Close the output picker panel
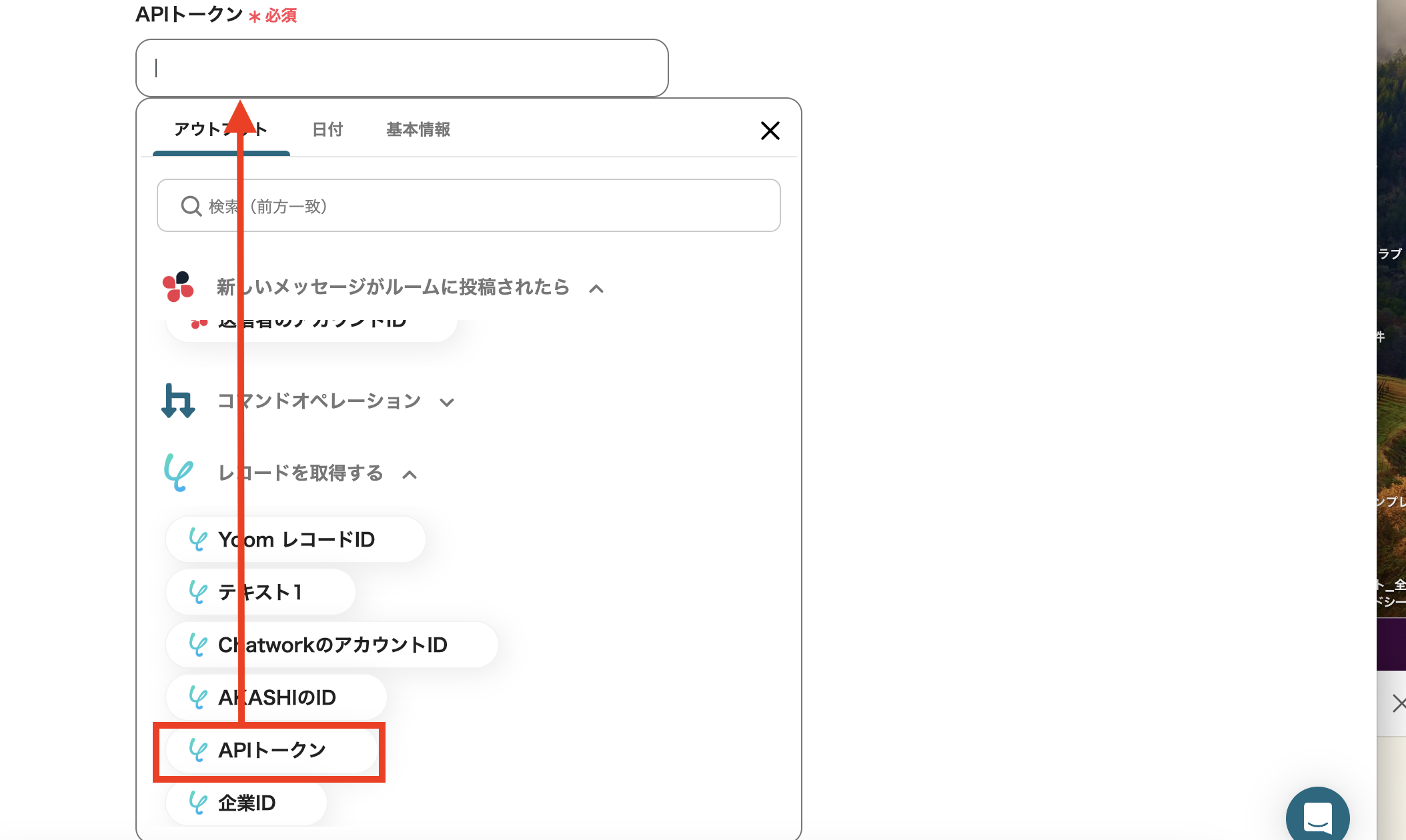Image resolution: width=1406 pixels, height=840 pixels. click(x=770, y=131)
